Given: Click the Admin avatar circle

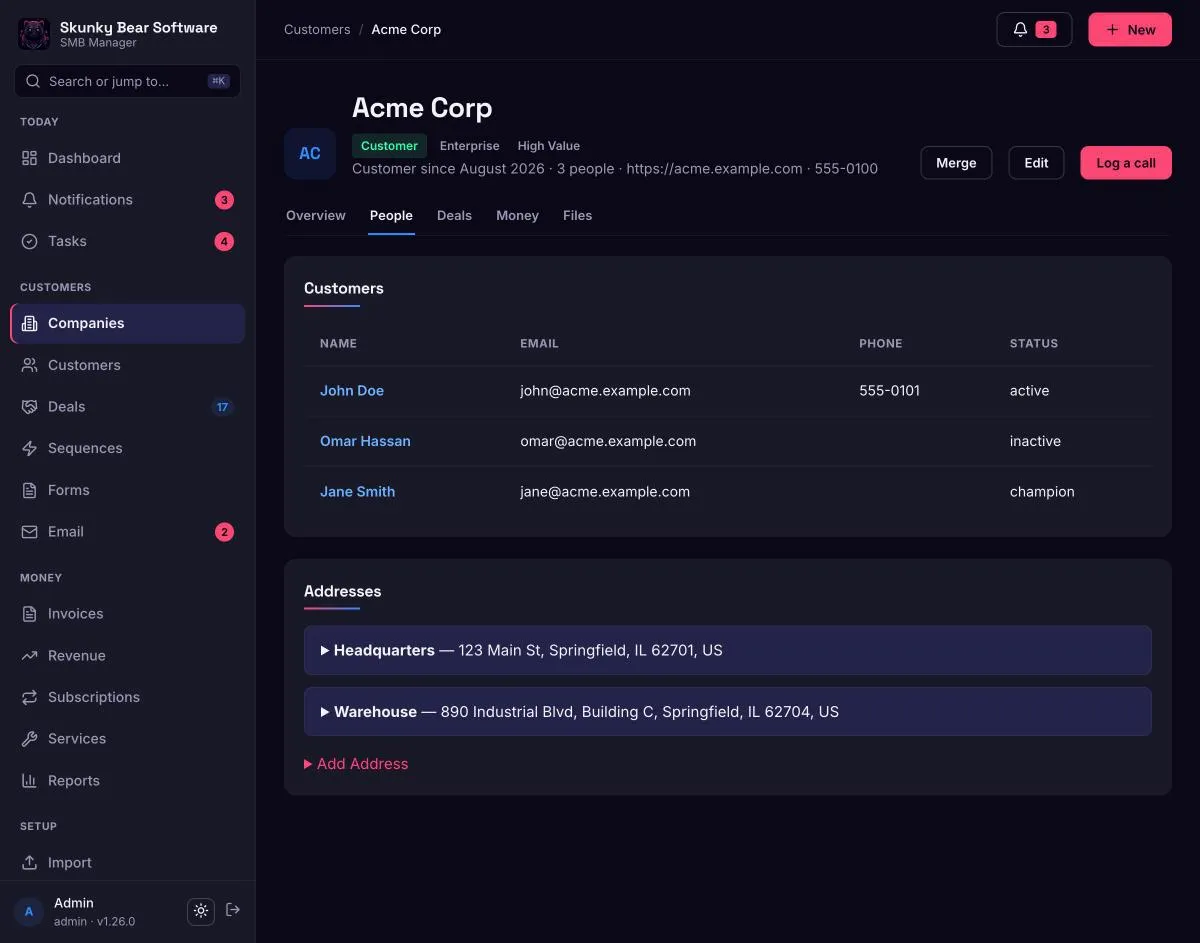Looking at the screenshot, I should [x=28, y=912].
